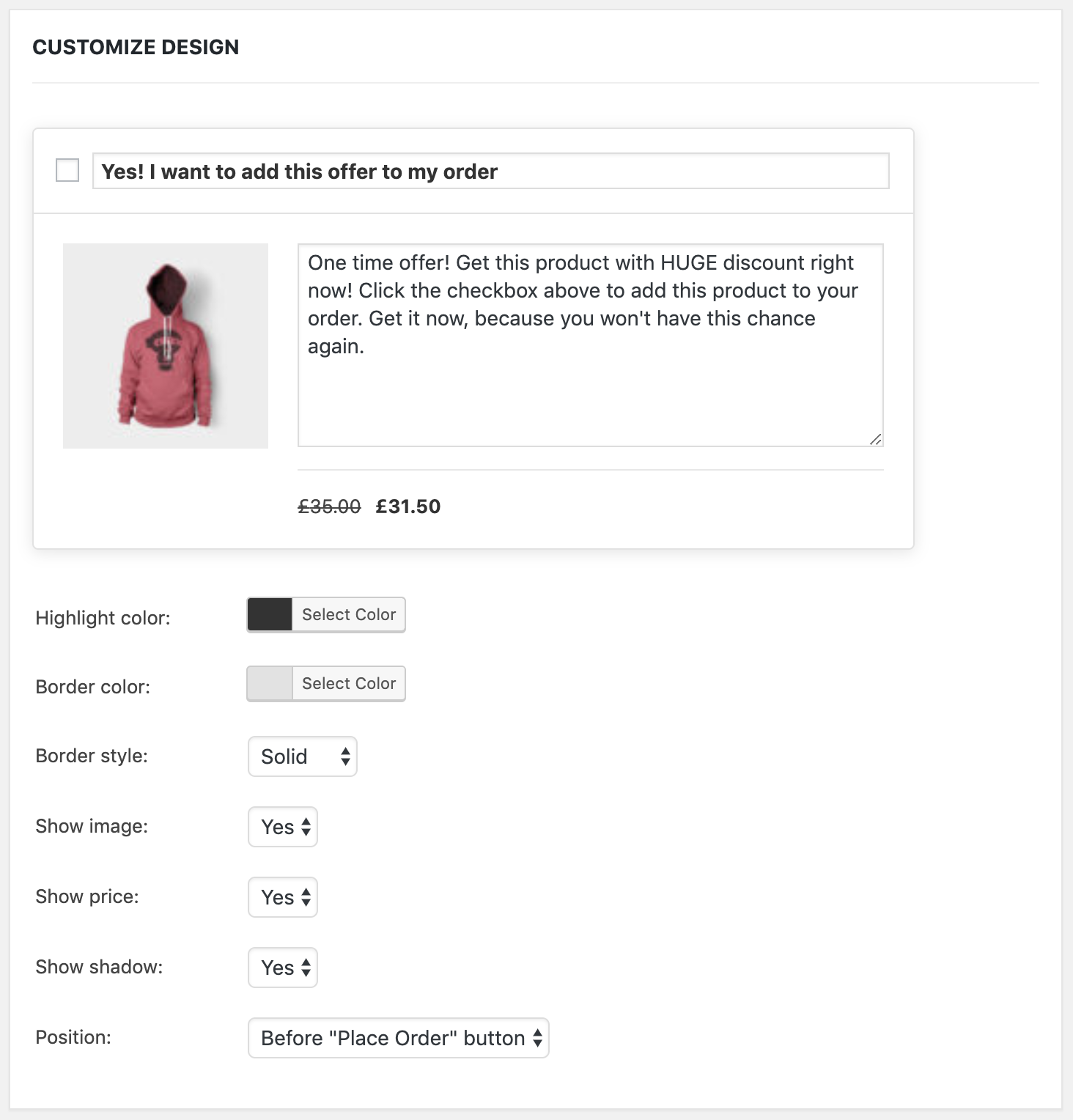Click the stepper arrows on the Position selector
Screen dimensions: 1073x1120
[x=536, y=1038]
